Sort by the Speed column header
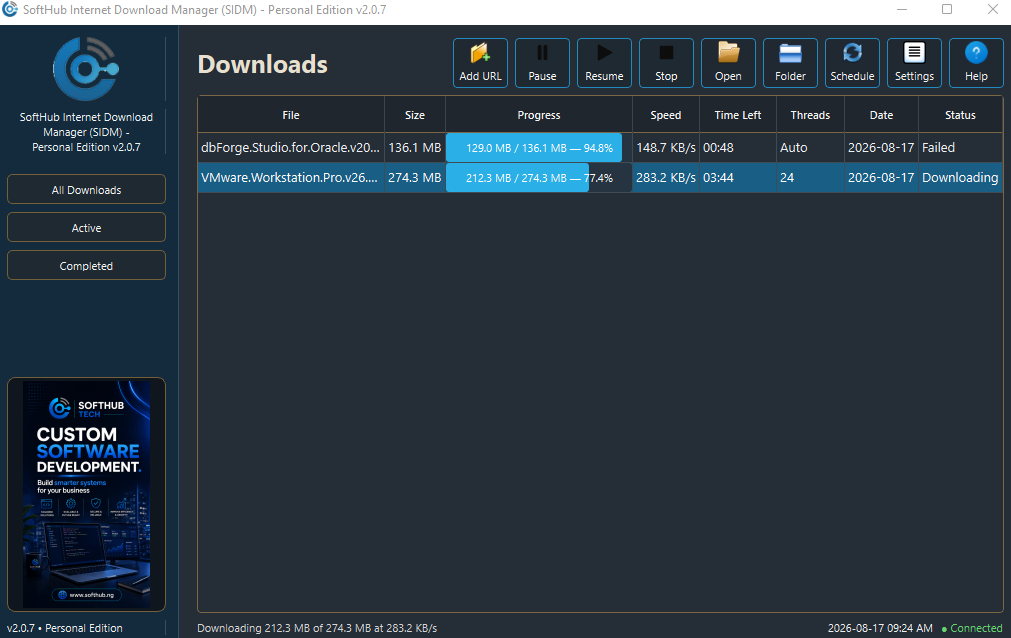 (x=665, y=115)
